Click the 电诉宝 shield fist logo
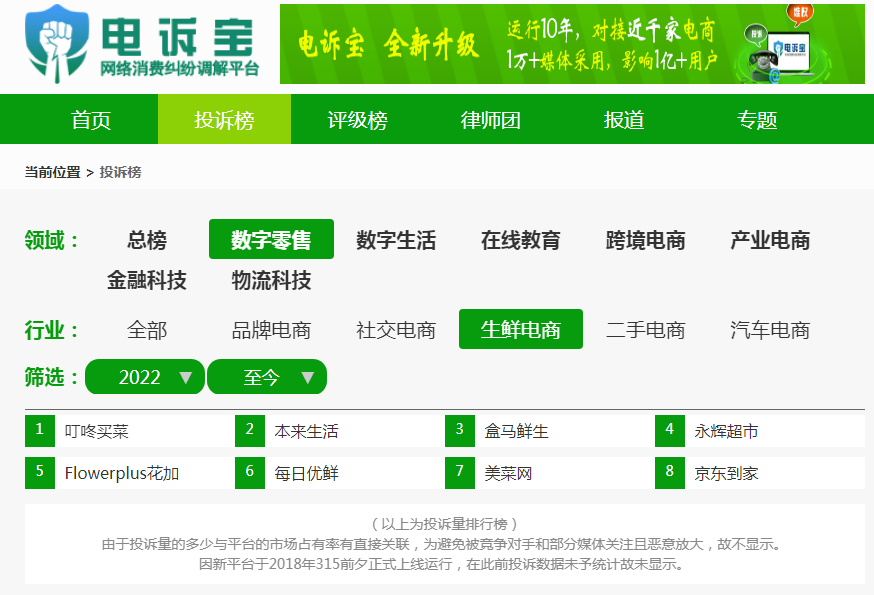The image size is (874, 595). [57, 43]
